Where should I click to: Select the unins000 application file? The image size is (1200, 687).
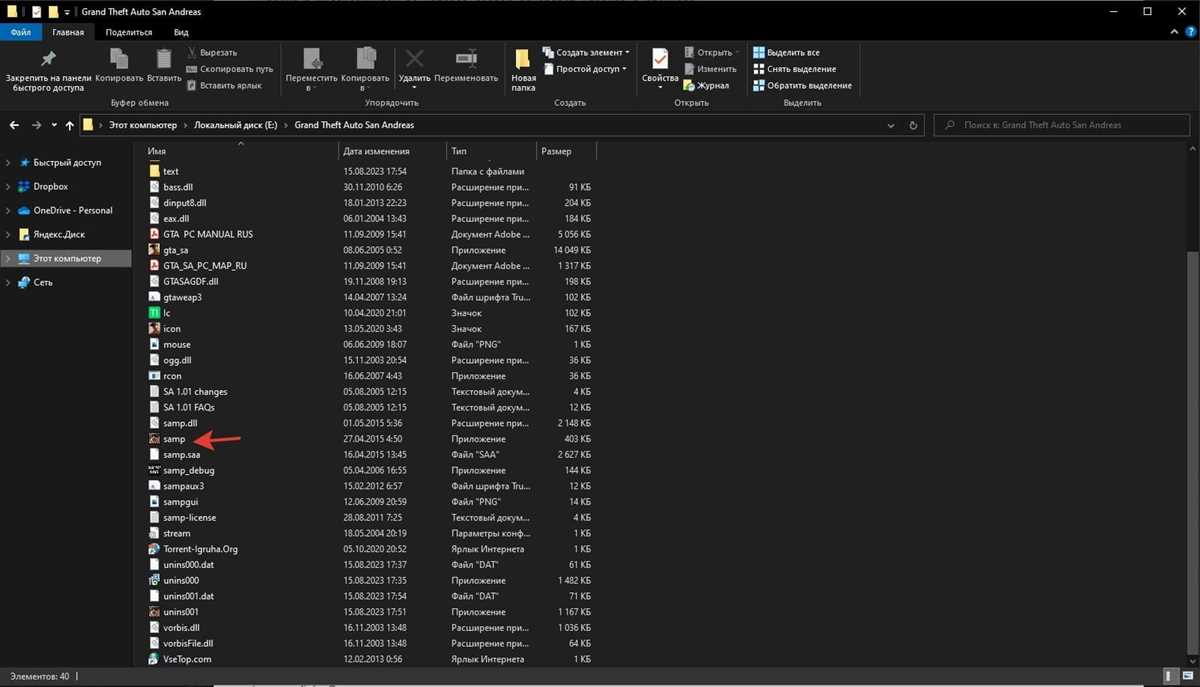181,580
